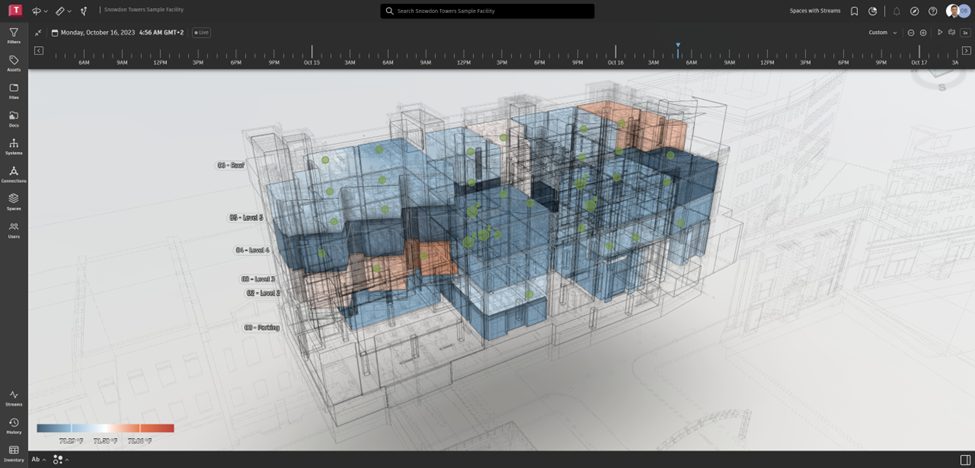Change the 3x playback speed
The width and height of the screenshot is (975, 468).
965,32
